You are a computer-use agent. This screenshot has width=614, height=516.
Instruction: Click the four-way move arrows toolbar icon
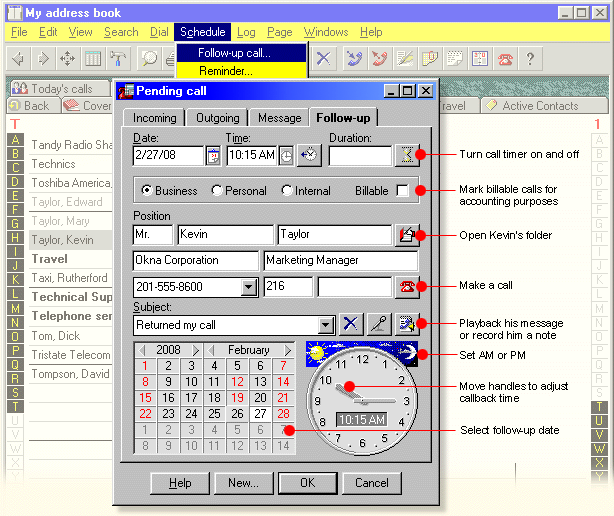(68, 59)
